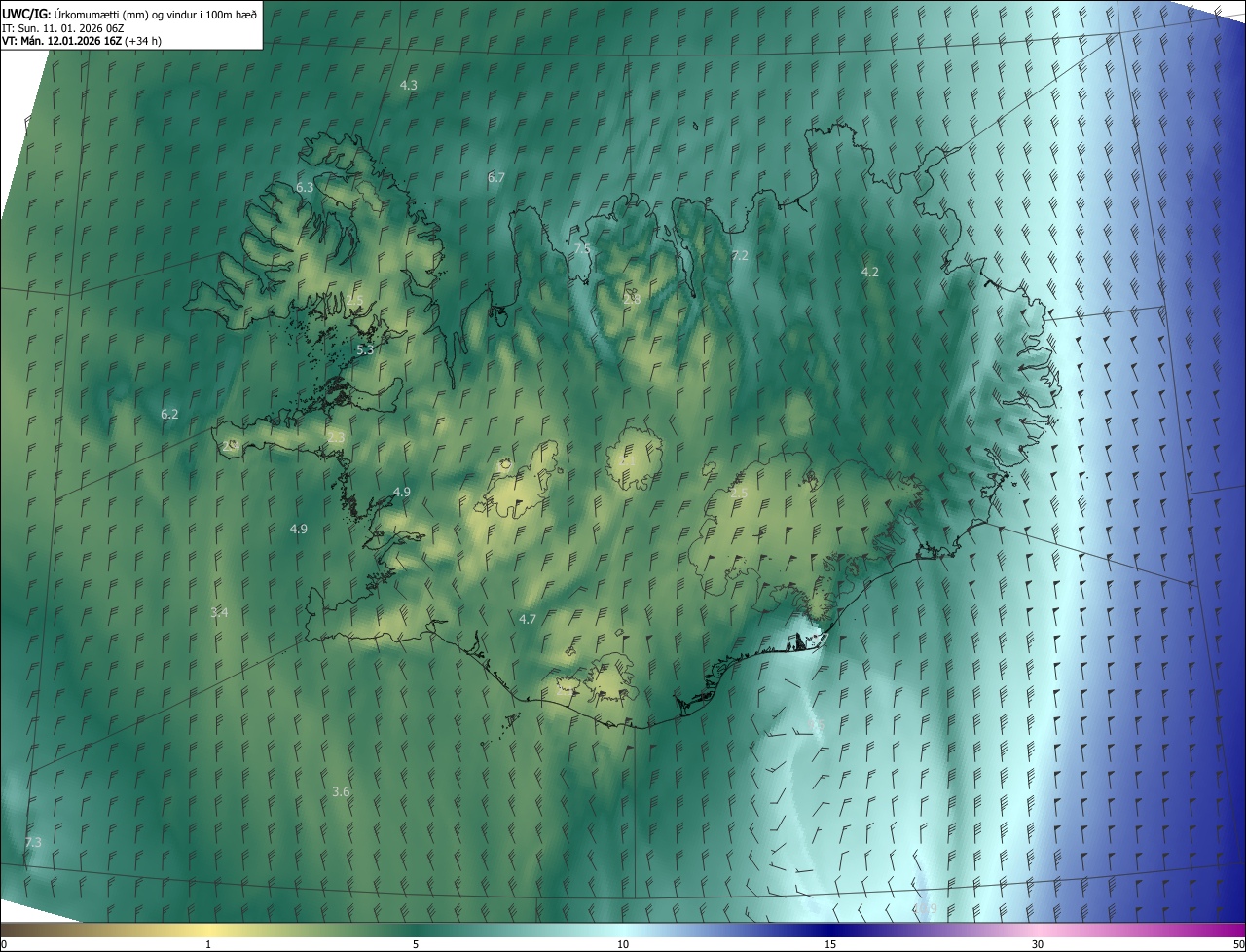Image resolution: width=1246 pixels, height=952 pixels.
Task: Click the map value label 4.2
Action: point(870,272)
